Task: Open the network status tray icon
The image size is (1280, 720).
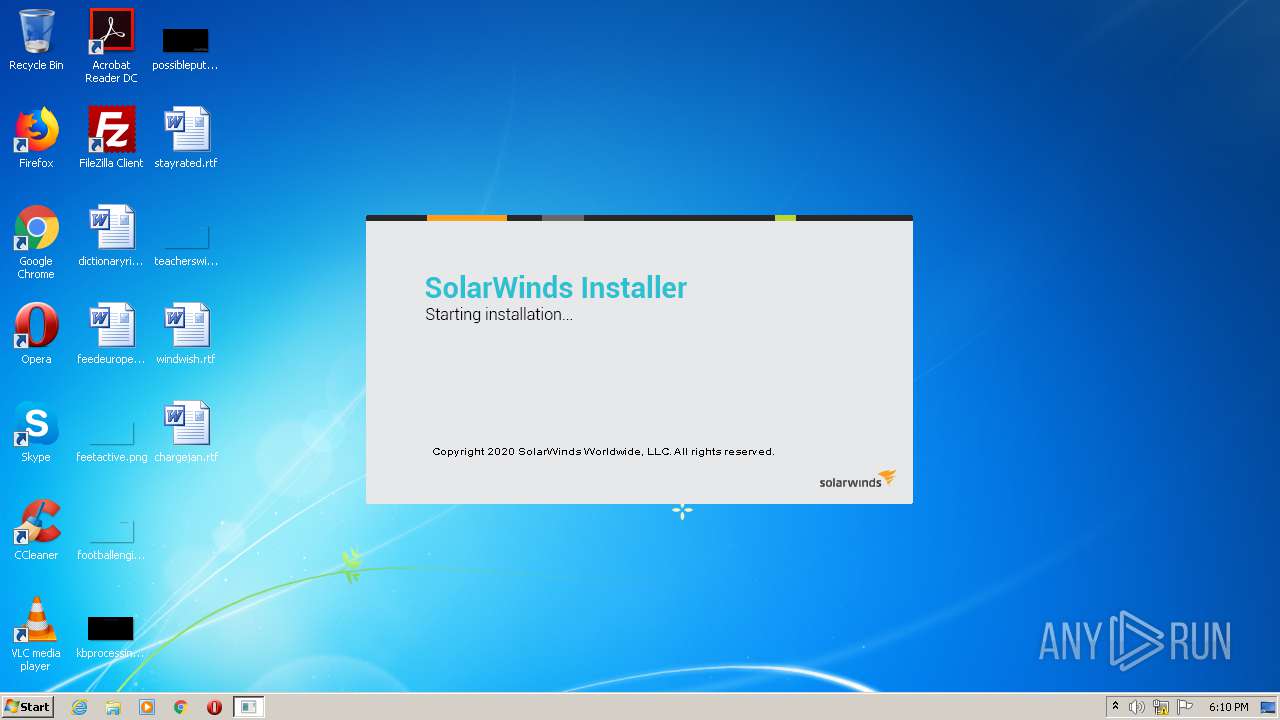Action: pyautogui.click(x=1161, y=707)
